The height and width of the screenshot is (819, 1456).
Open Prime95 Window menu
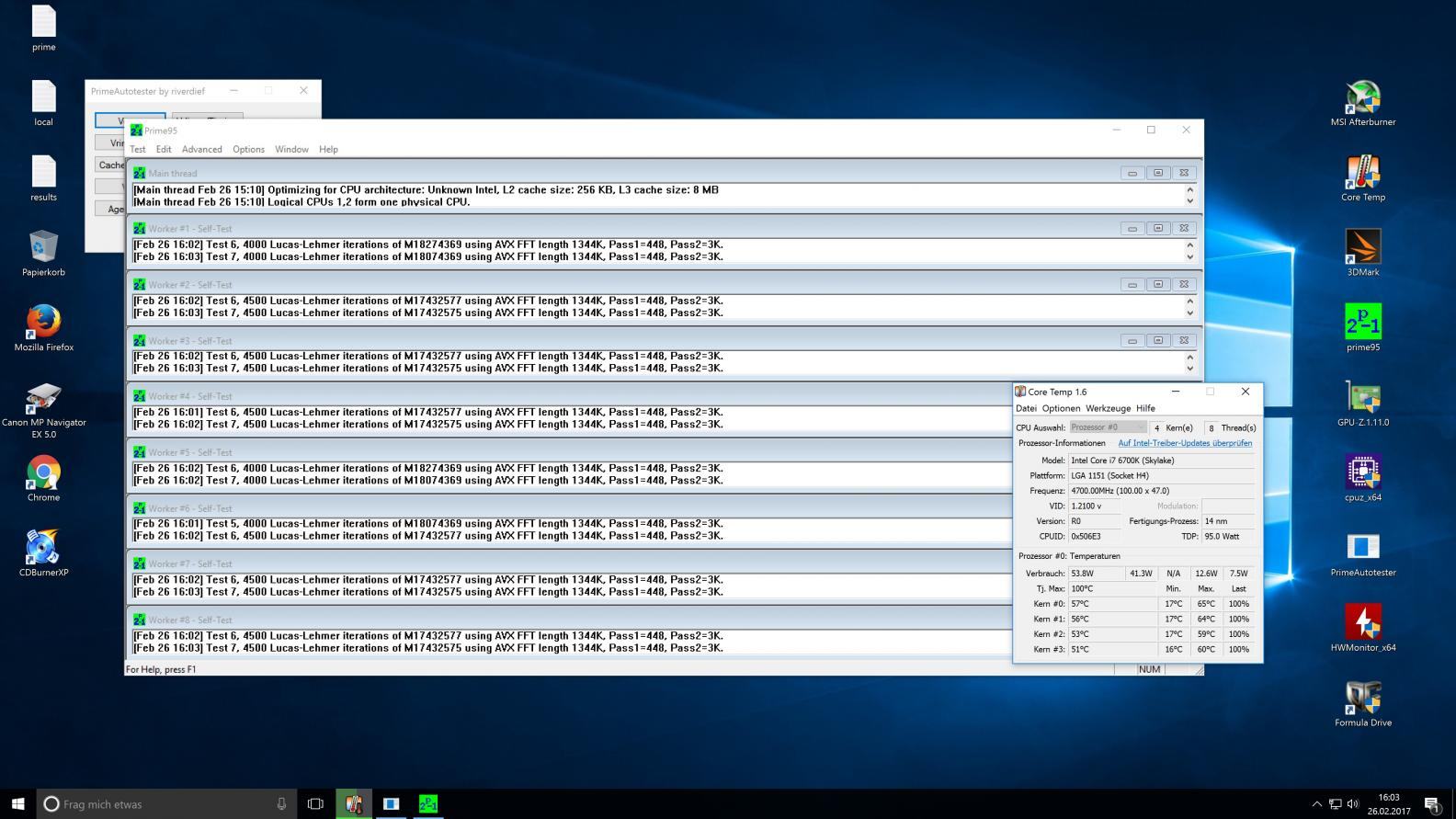pyautogui.click(x=291, y=149)
